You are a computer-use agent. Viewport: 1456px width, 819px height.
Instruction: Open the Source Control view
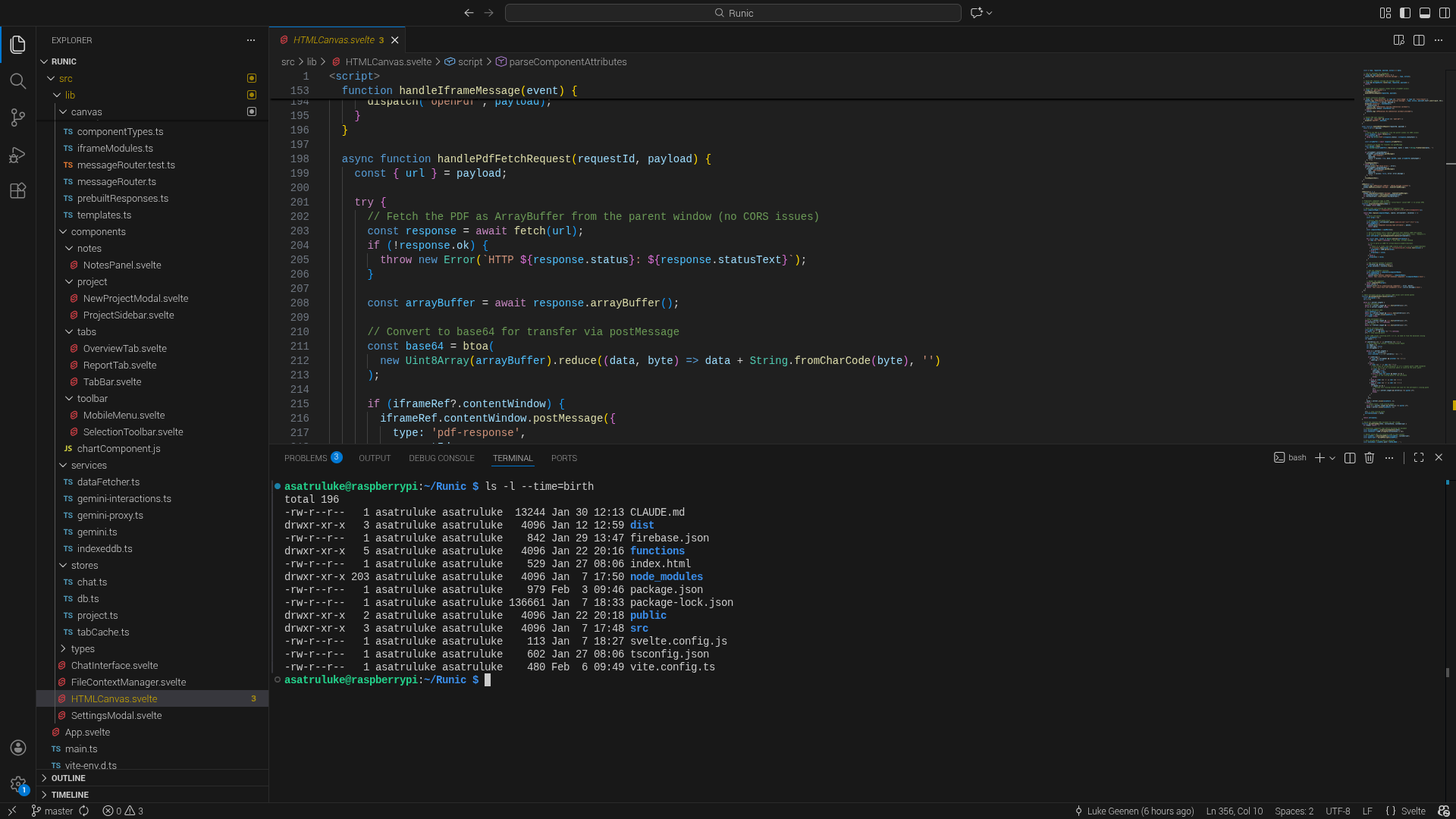click(x=17, y=118)
